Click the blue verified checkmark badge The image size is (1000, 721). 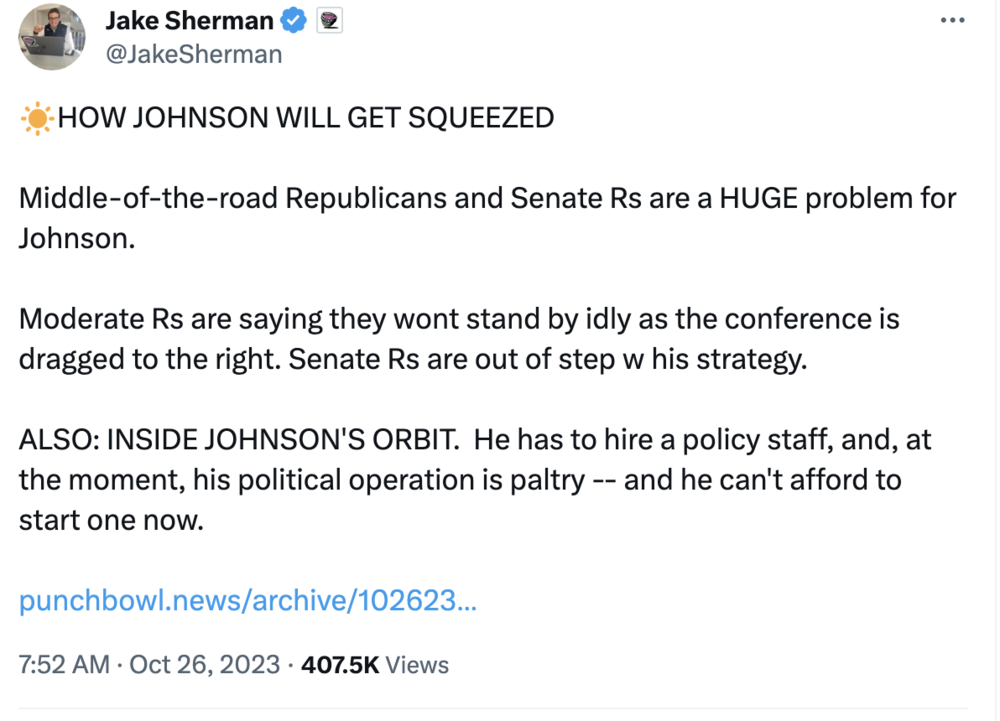(295, 20)
